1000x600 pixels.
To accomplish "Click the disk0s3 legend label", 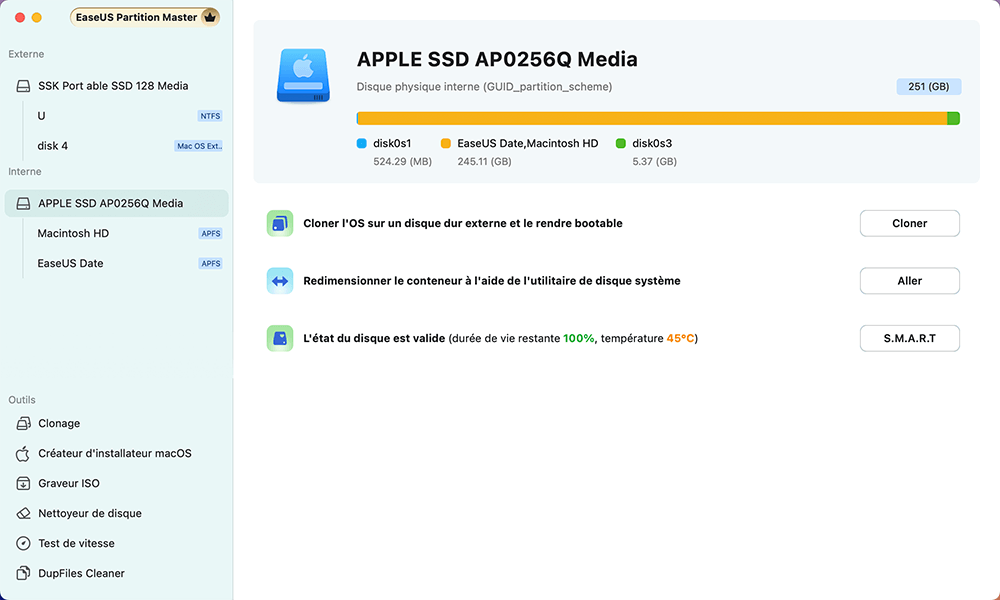I will point(652,143).
